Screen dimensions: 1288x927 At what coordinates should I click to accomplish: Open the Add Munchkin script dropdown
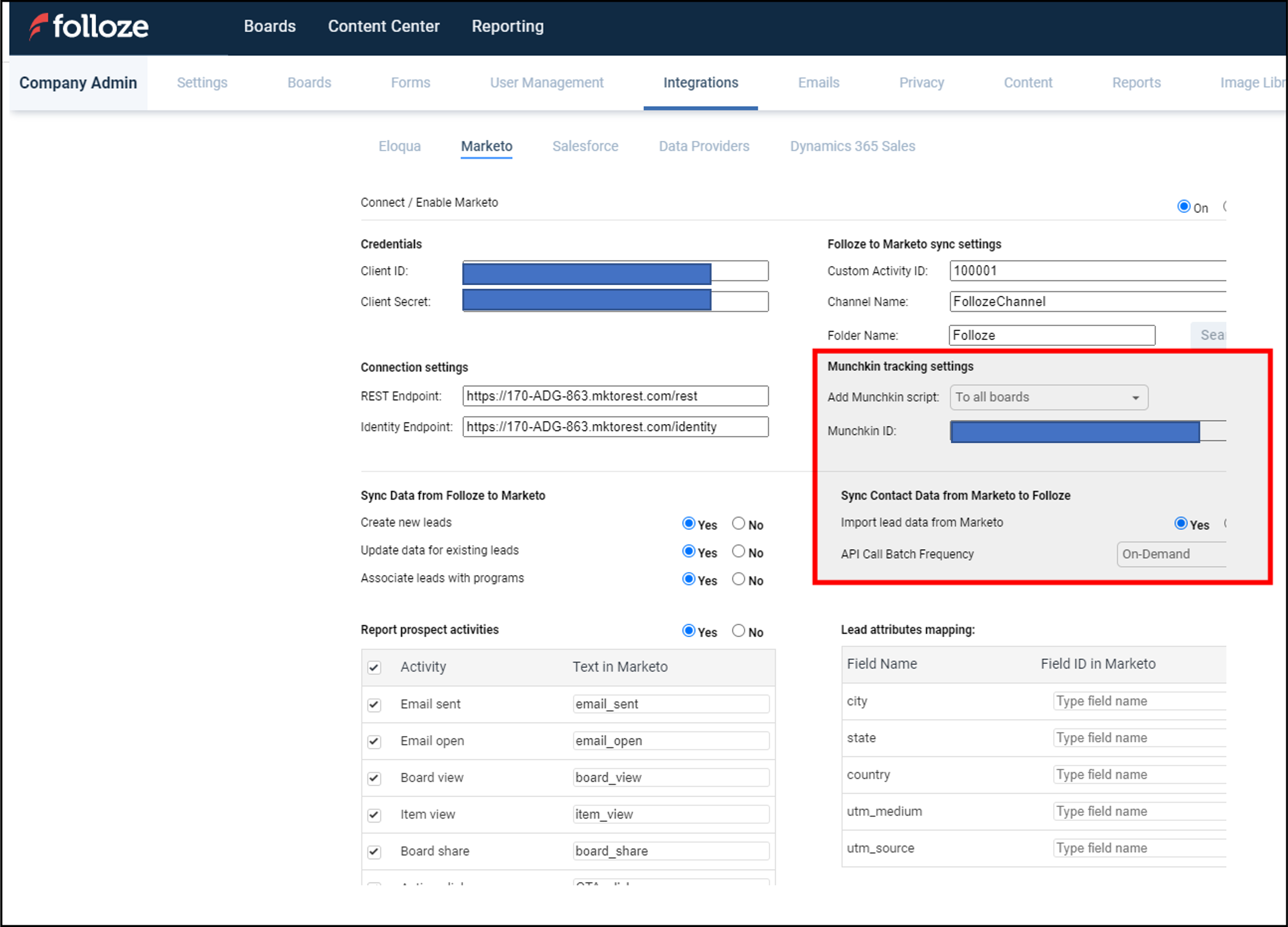pyautogui.click(x=1048, y=397)
